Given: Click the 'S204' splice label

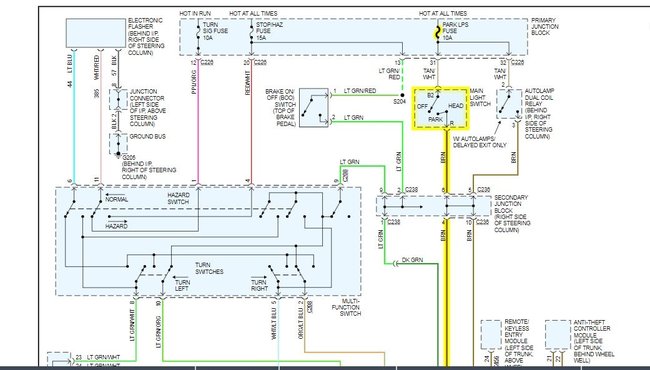Looking at the screenshot, I should click(x=399, y=102).
